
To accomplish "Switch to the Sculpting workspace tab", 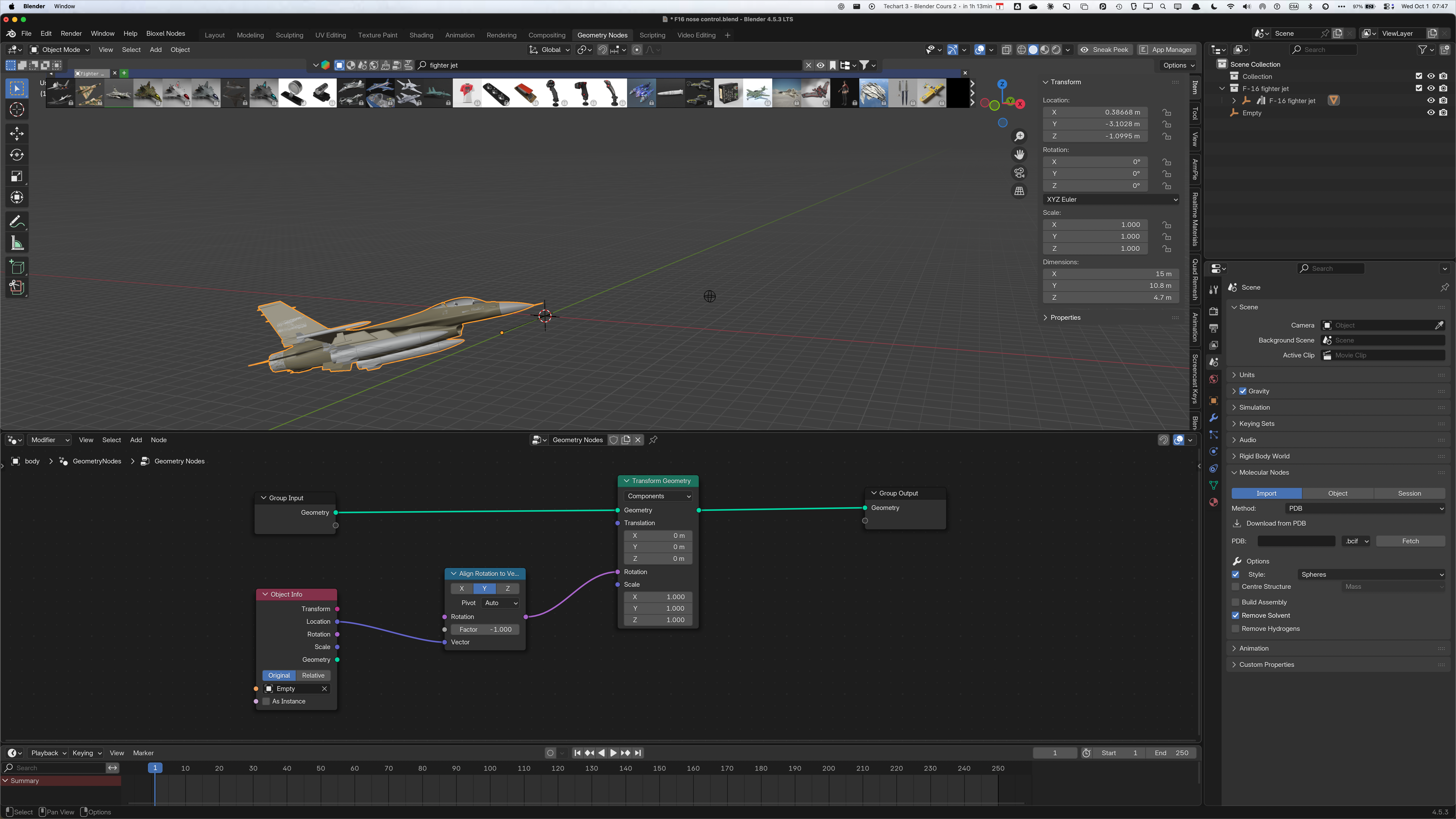I will [x=289, y=35].
